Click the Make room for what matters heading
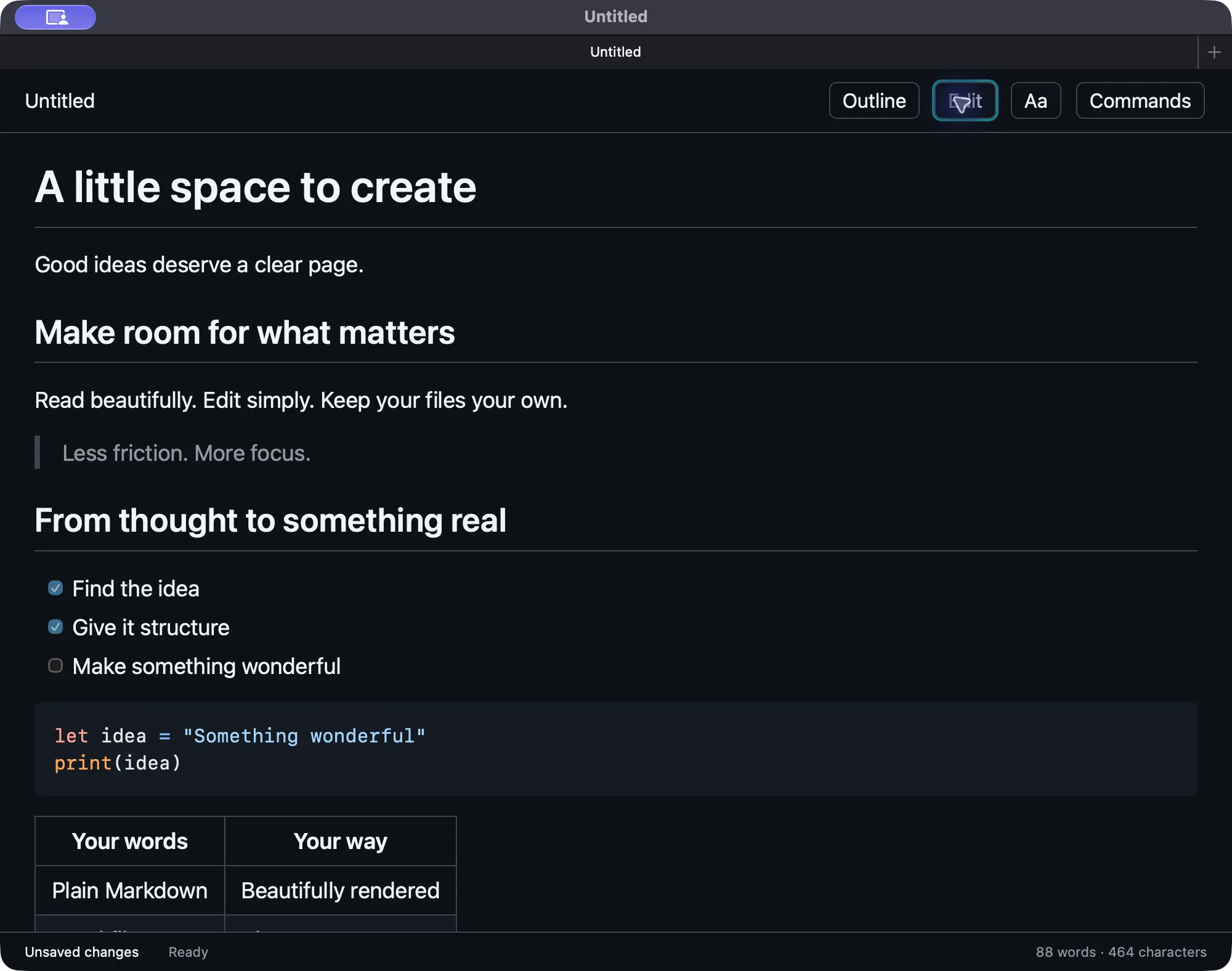This screenshot has height=971, width=1232. pyautogui.click(x=245, y=333)
